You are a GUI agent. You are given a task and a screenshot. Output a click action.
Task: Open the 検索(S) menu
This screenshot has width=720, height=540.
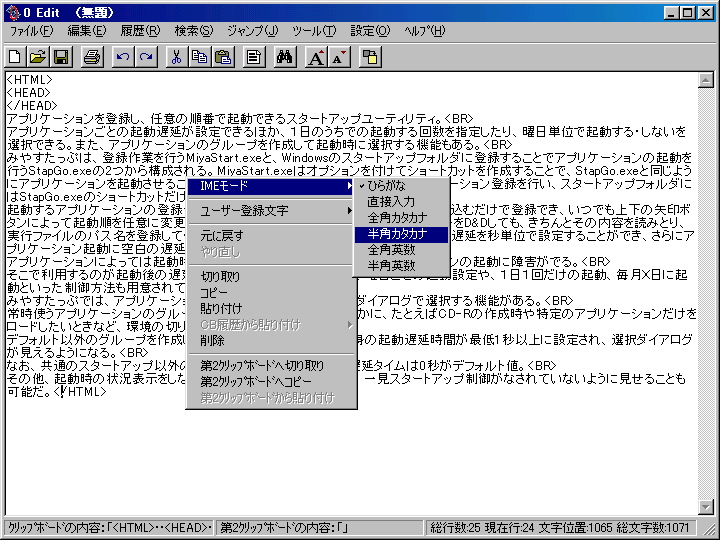[194, 31]
